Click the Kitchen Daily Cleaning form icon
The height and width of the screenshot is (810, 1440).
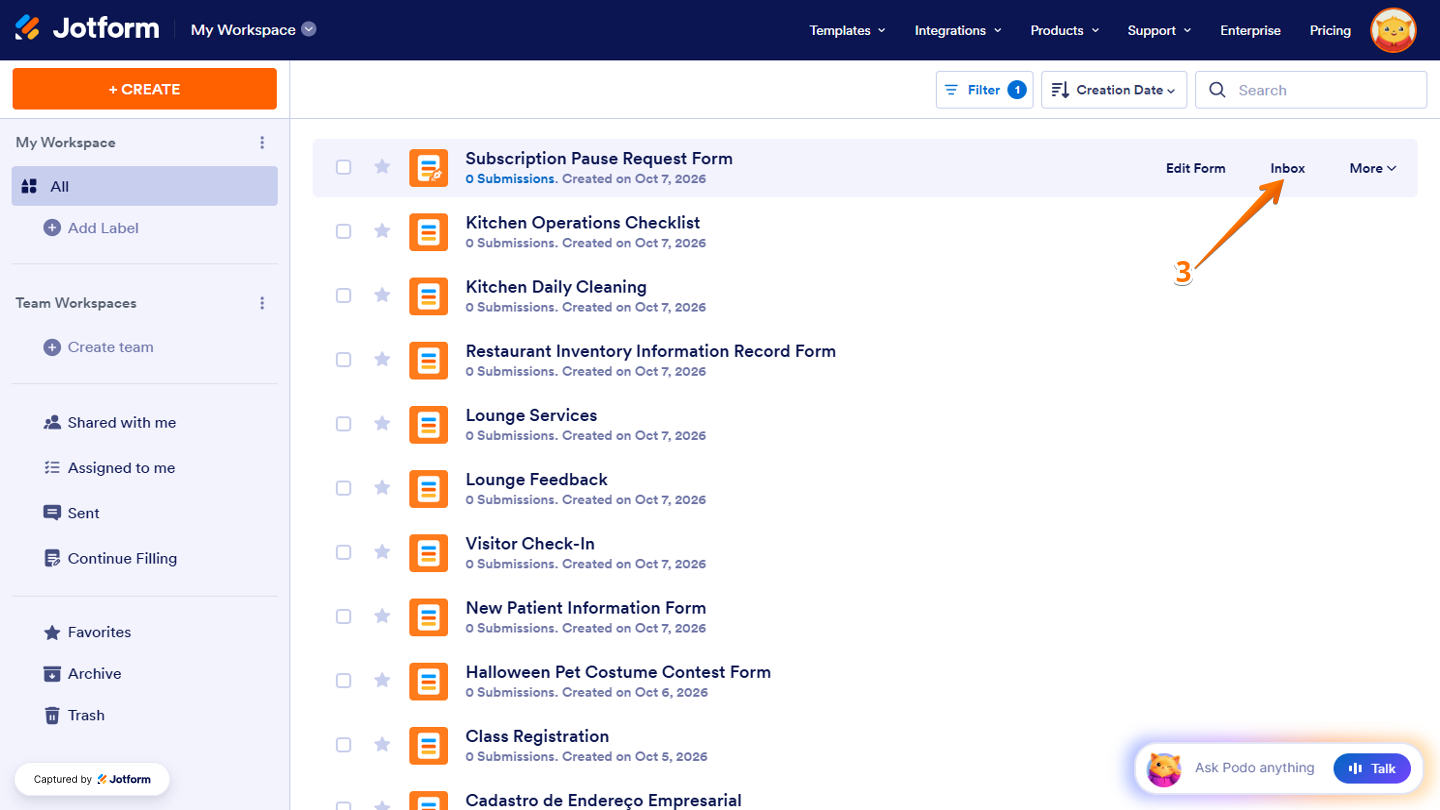[x=429, y=296]
